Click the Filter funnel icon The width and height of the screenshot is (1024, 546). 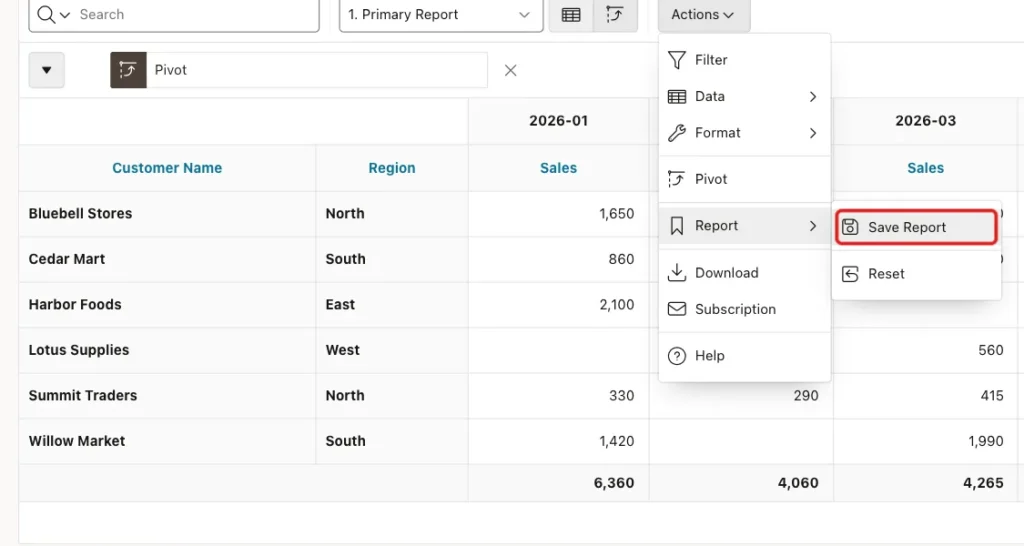pos(677,60)
